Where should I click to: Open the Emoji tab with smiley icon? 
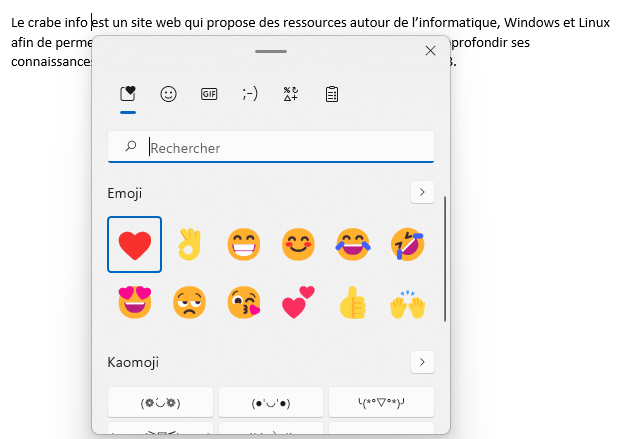[x=168, y=94]
